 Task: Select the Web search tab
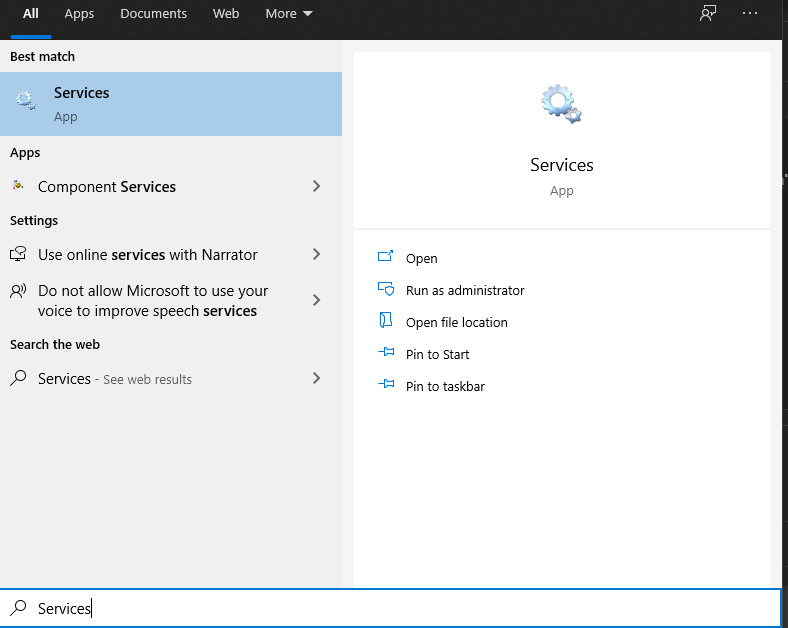tap(226, 14)
